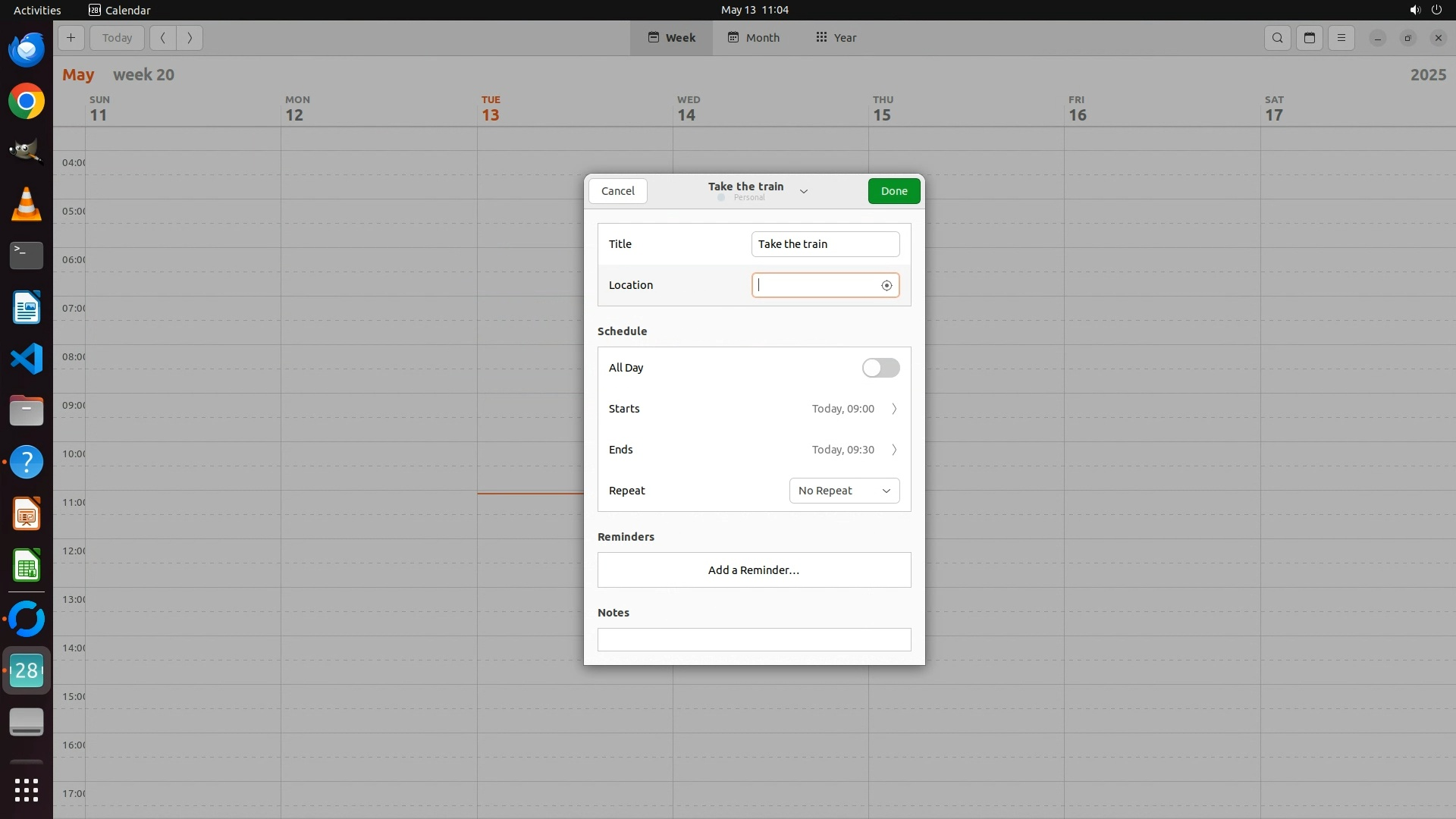Launch VLC from the dock

tap(27, 205)
